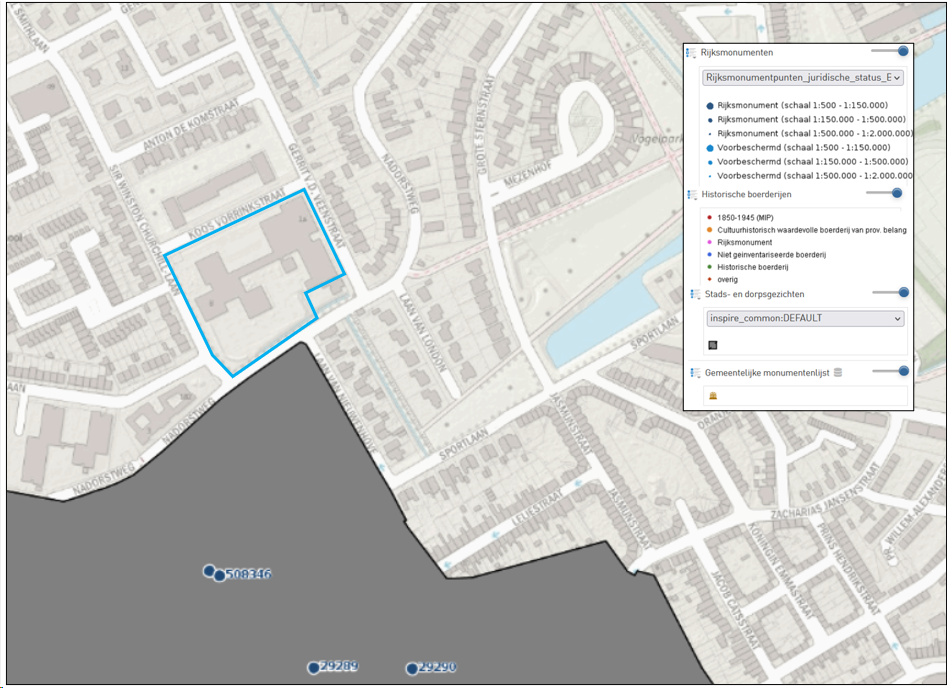Viewport: 947px width, 688px height.
Task: Click legend entry 'Rijksmonument (schaal 1:150.000 - 1:500.000)'
Action: pyautogui.click(x=811, y=120)
